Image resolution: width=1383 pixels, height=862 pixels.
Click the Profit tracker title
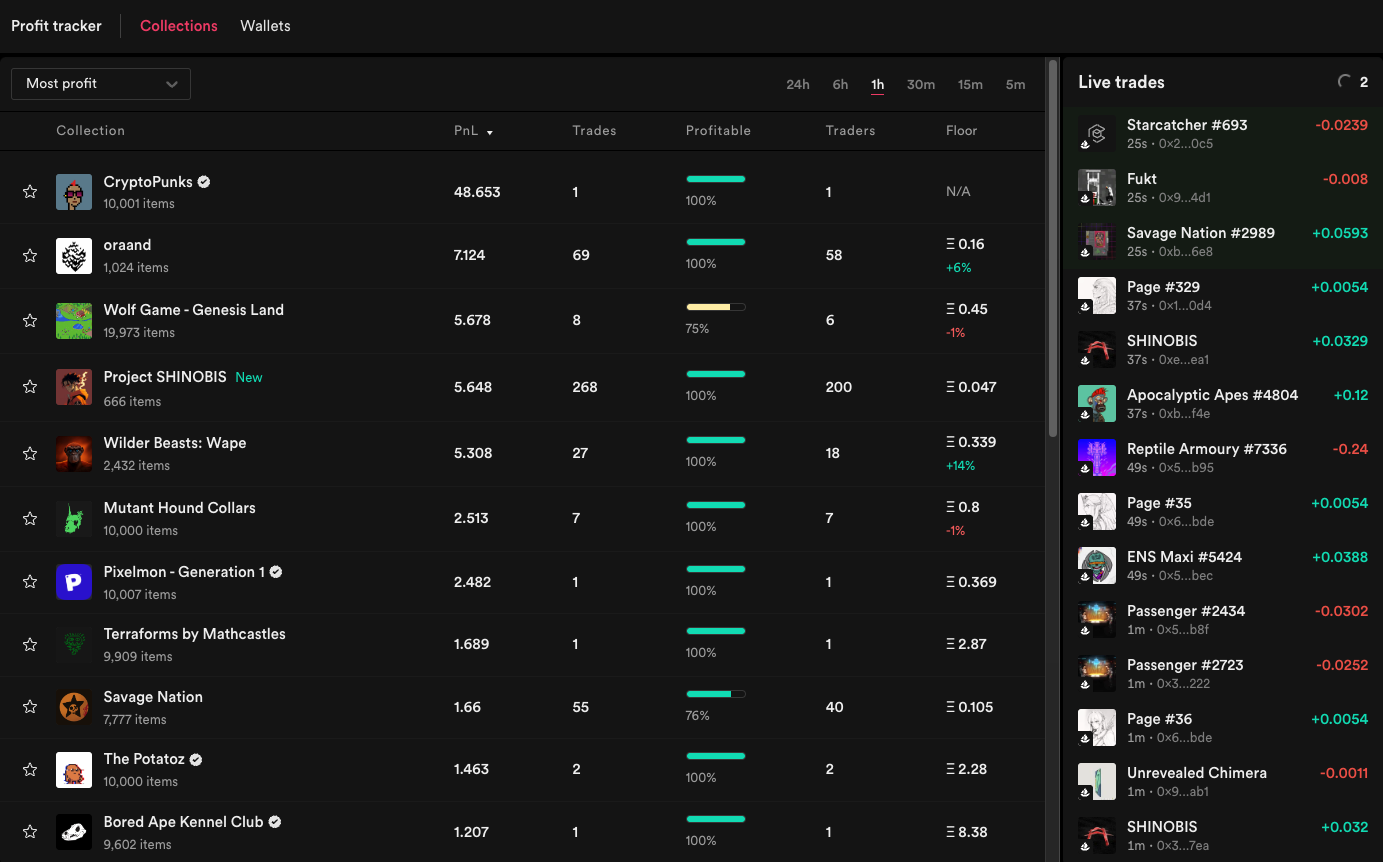tap(56, 26)
